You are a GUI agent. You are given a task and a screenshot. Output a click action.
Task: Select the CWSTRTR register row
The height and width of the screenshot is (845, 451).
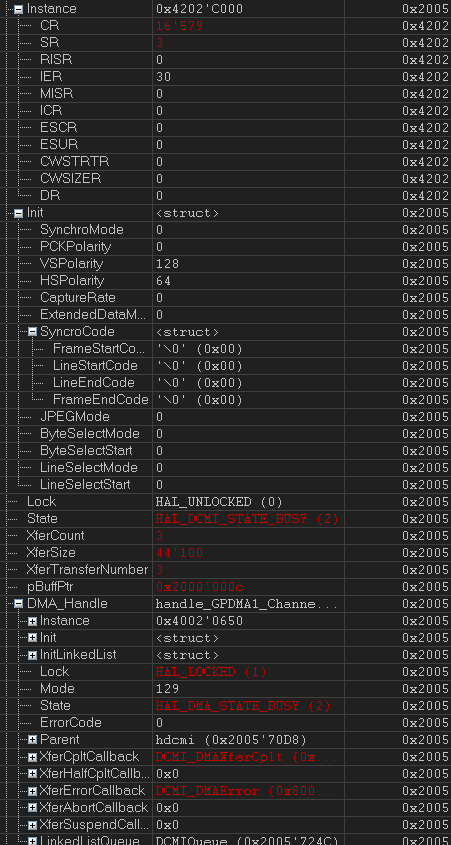click(225, 162)
